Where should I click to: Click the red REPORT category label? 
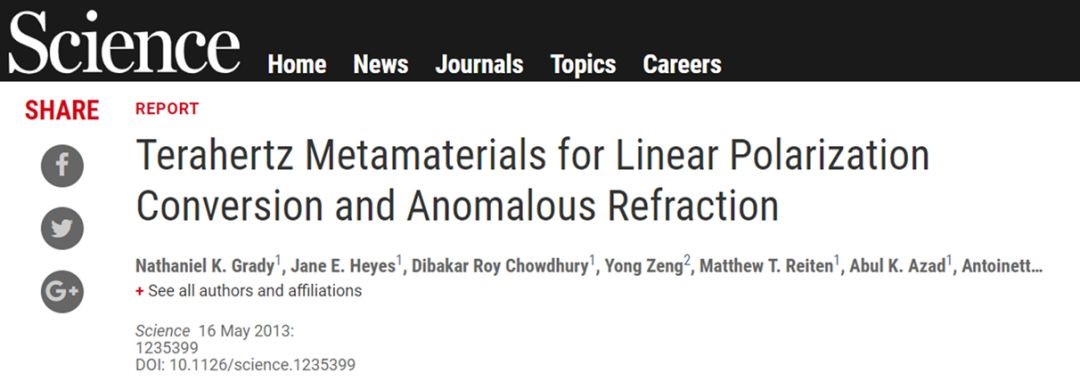tap(167, 109)
